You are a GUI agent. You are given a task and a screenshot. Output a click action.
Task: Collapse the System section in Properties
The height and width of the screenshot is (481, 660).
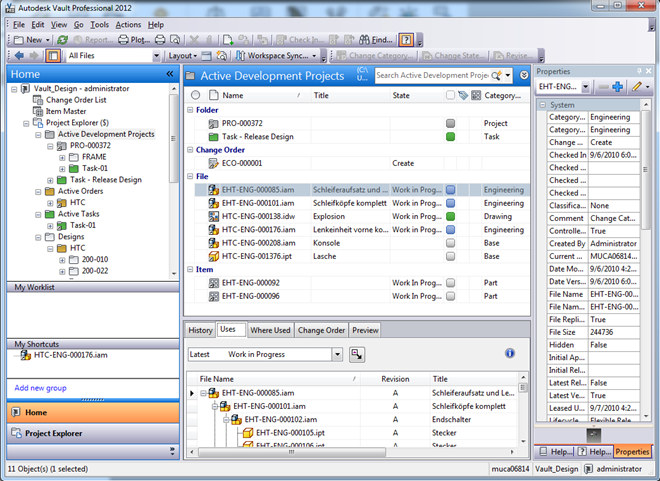pos(542,105)
